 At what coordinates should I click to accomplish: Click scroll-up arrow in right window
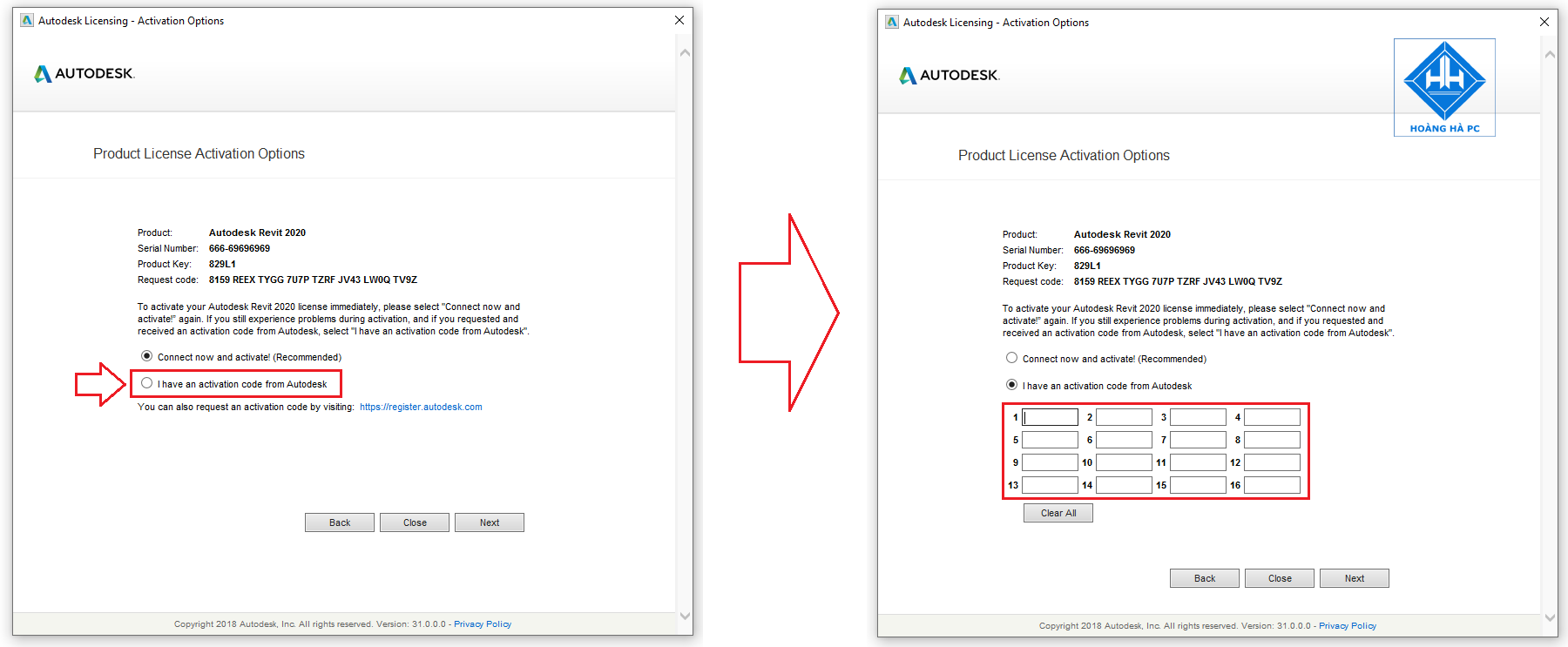pos(1550,55)
